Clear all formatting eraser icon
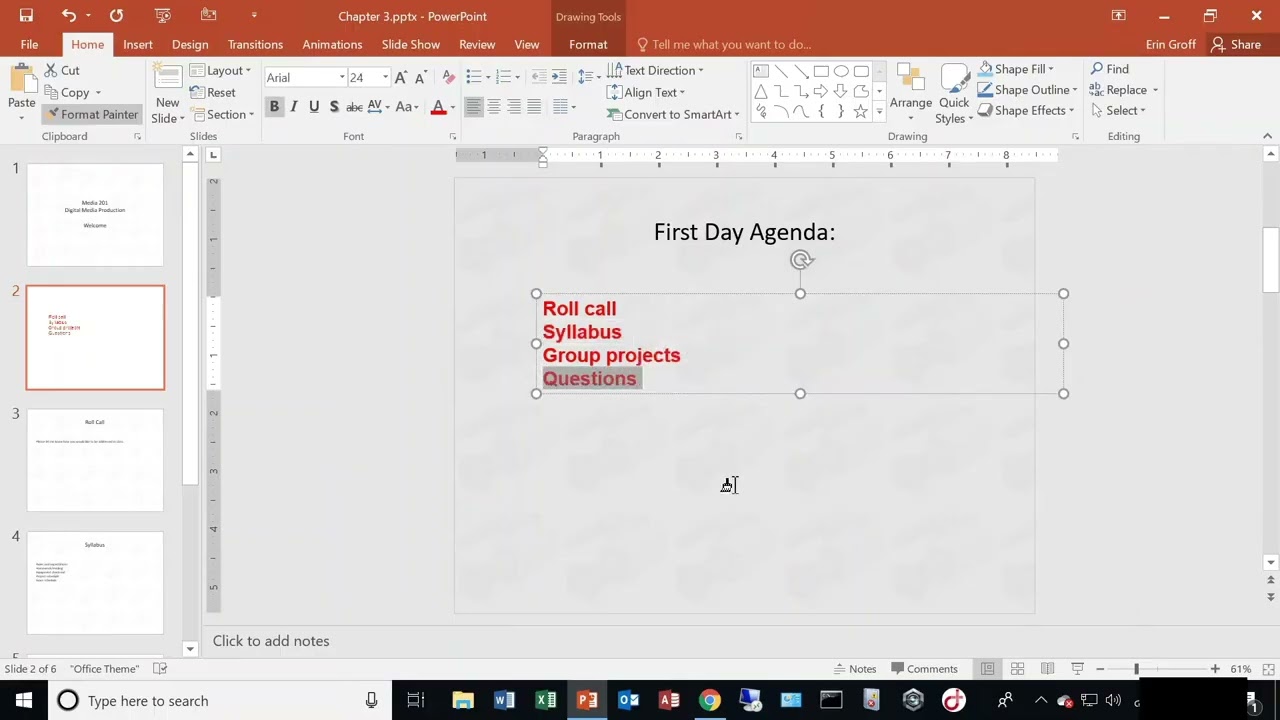Viewport: 1280px width, 720px height. (448, 78)
